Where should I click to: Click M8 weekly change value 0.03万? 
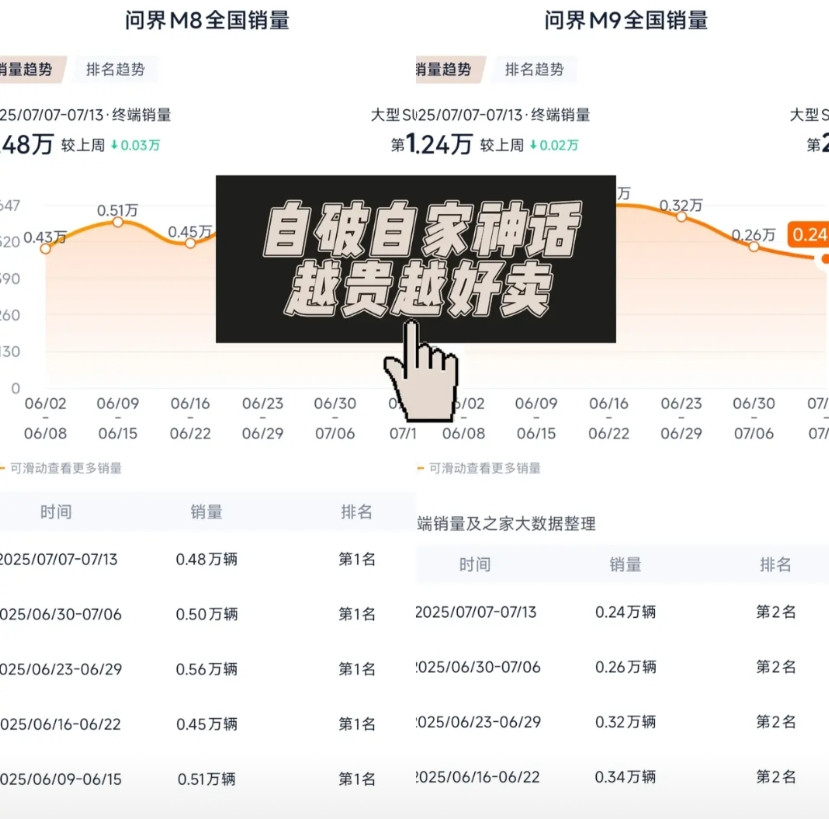(135, 145)
